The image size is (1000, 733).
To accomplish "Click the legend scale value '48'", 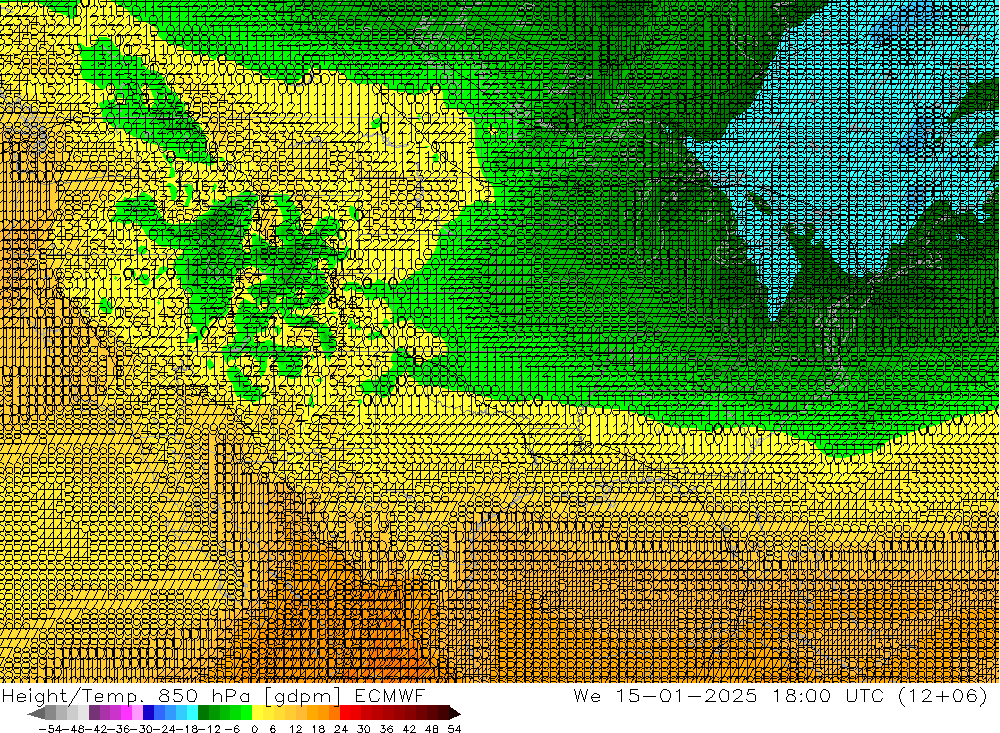I will pyautogui.click(x=432, y=729).
